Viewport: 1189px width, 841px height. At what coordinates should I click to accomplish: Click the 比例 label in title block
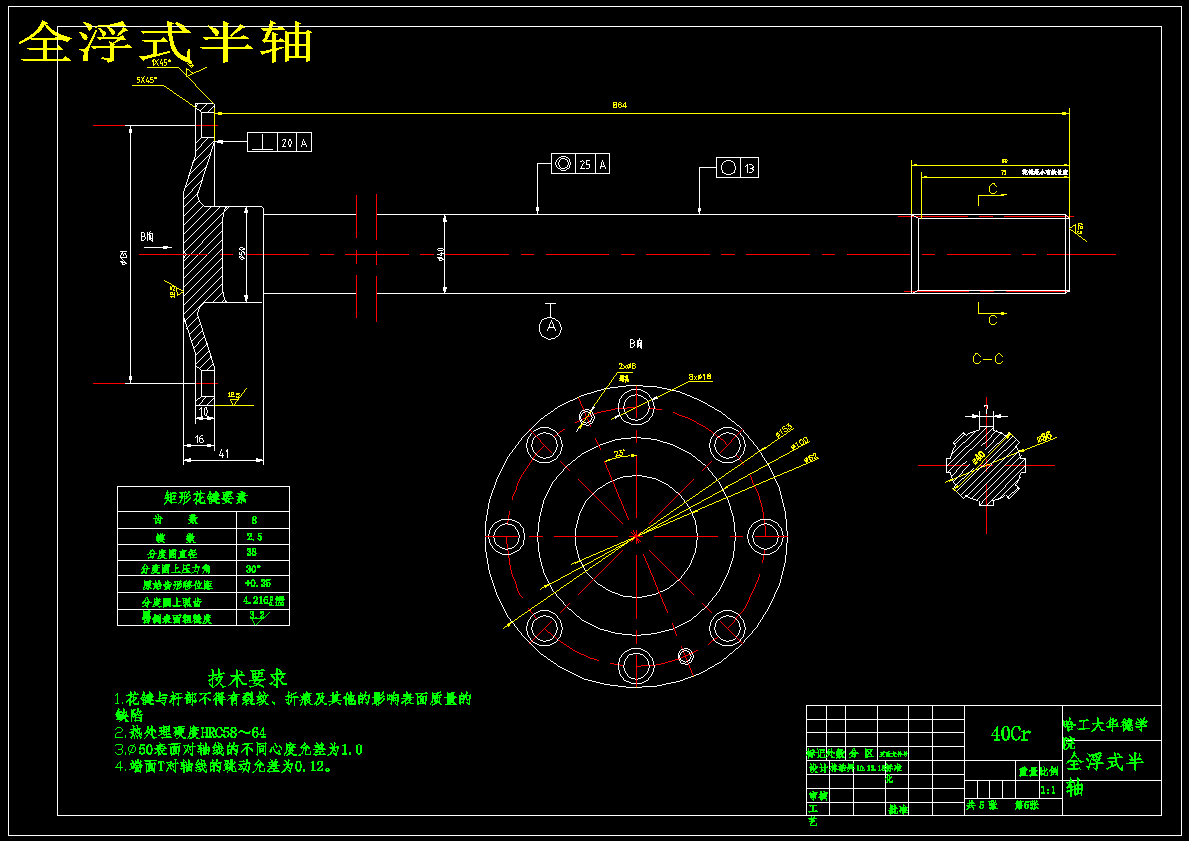(x=1049, y=772)
